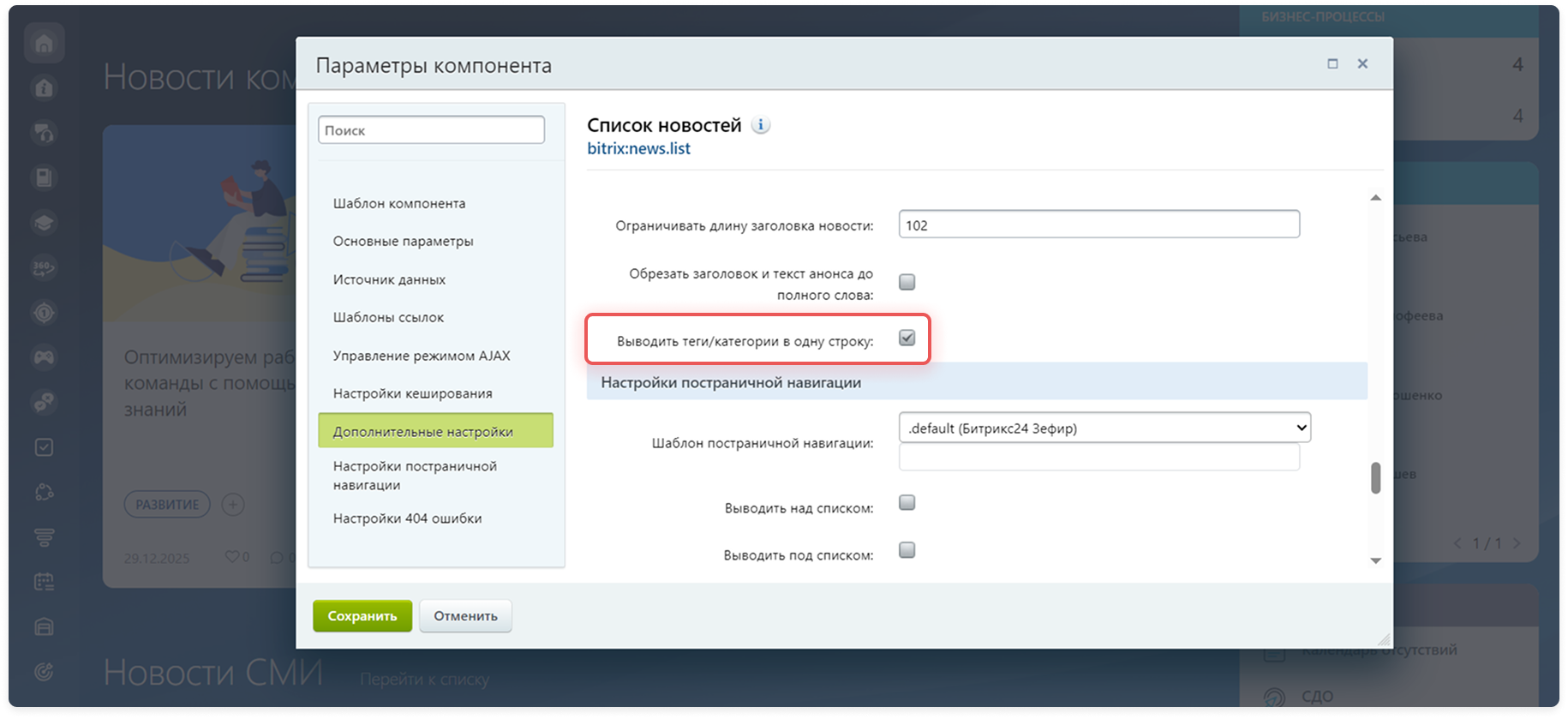Open Настройки кеширования section

[x=412, y=393]
